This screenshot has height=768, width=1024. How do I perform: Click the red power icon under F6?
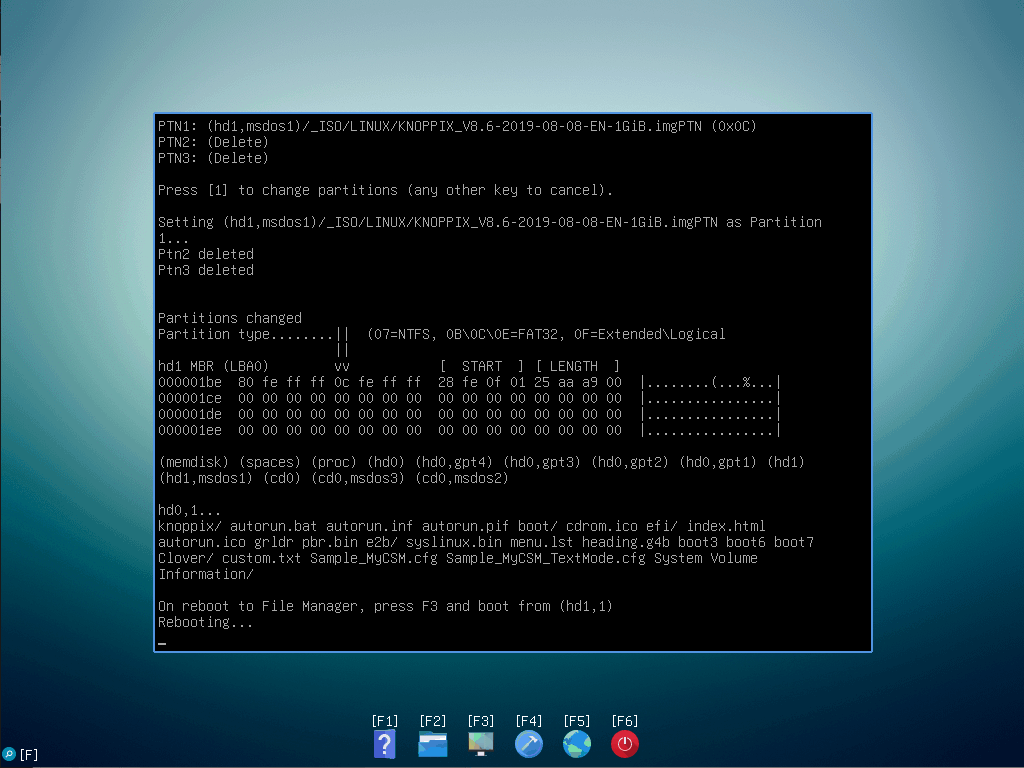click(x=624, y=744)
